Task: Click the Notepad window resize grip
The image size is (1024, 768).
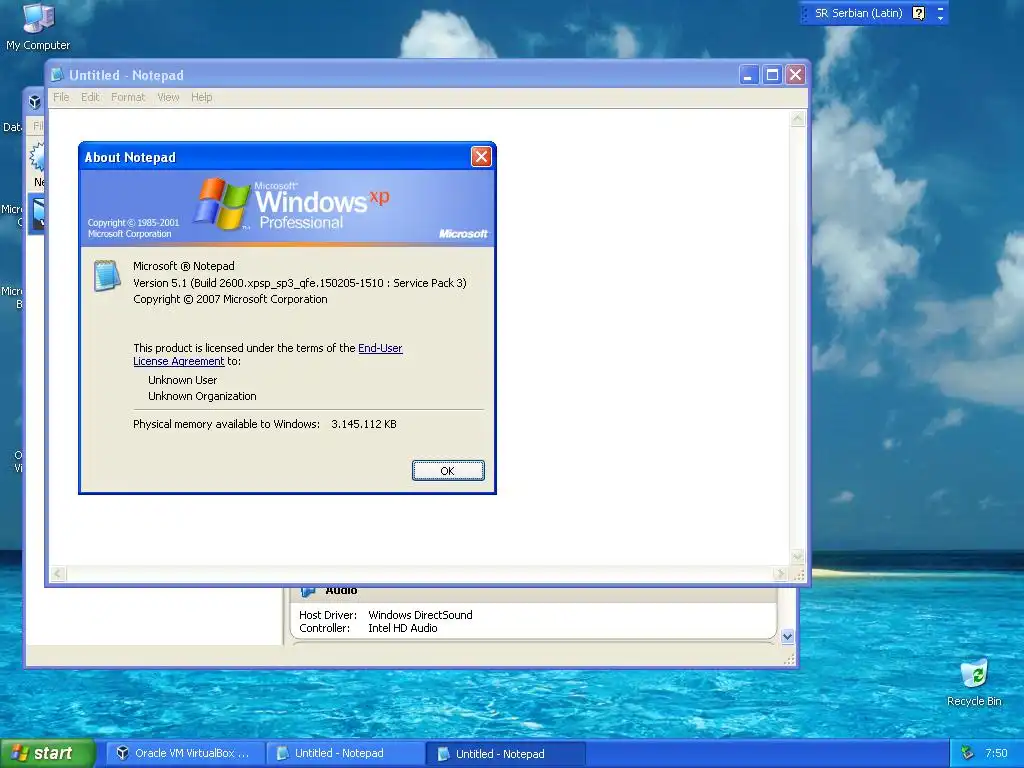Action: [x=798, y=575]
